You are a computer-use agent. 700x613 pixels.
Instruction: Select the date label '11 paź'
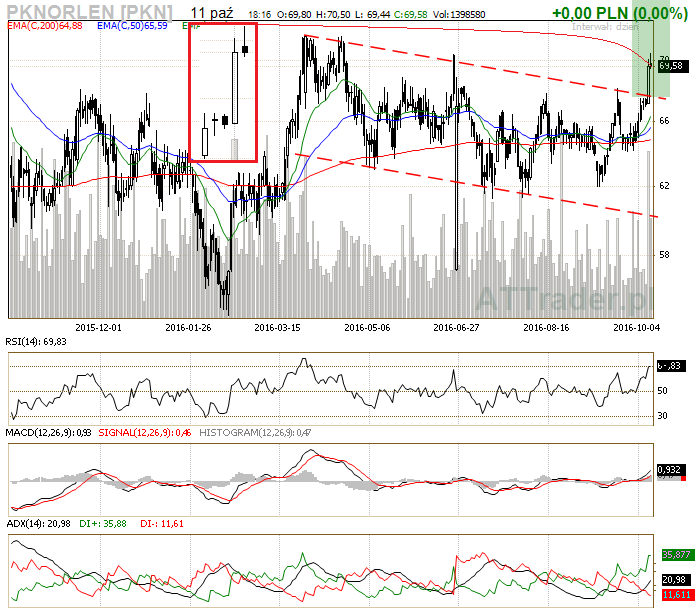212,13
